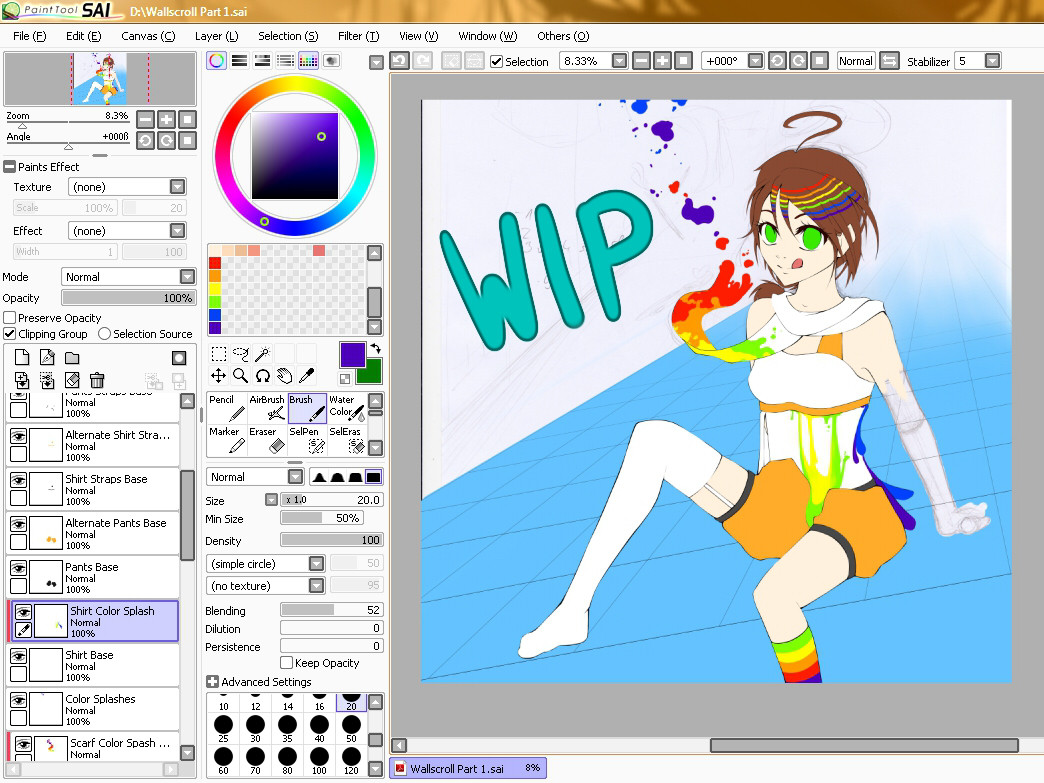Viewport: 1044px width, 783px height.
Task: Delete layer using the trash can icon
Action: [97, 380]
